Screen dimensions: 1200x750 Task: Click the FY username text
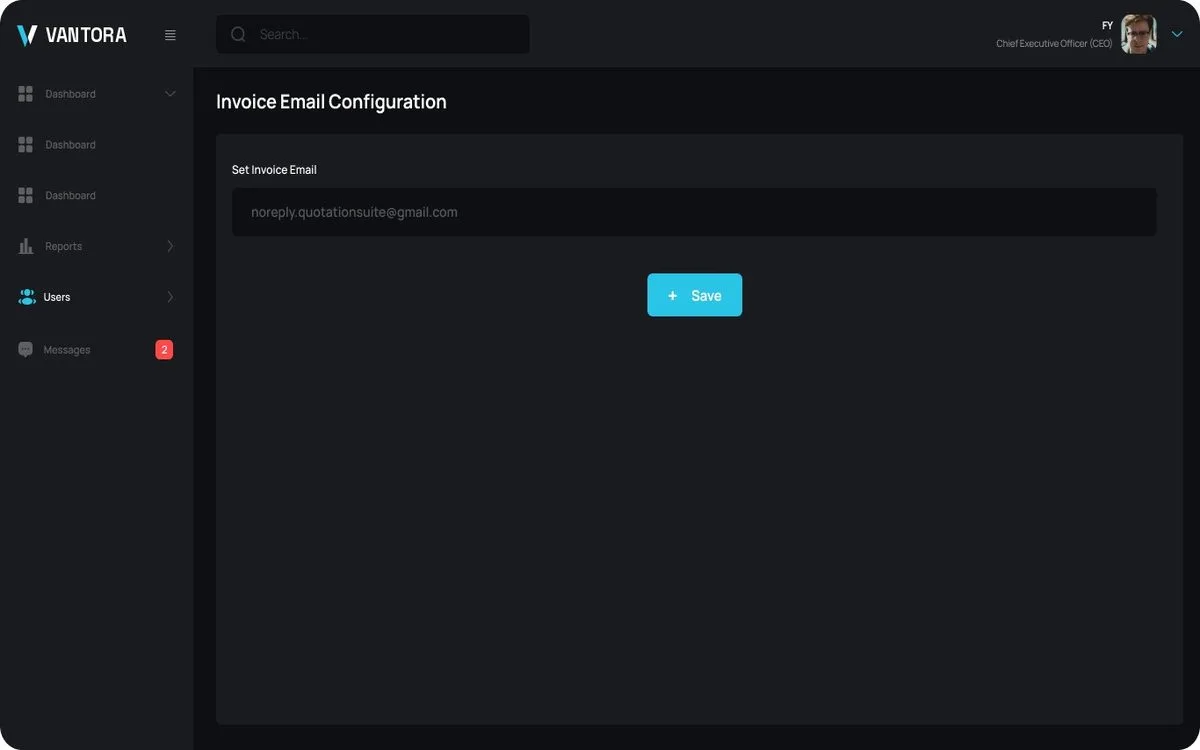click(1107, 26)
